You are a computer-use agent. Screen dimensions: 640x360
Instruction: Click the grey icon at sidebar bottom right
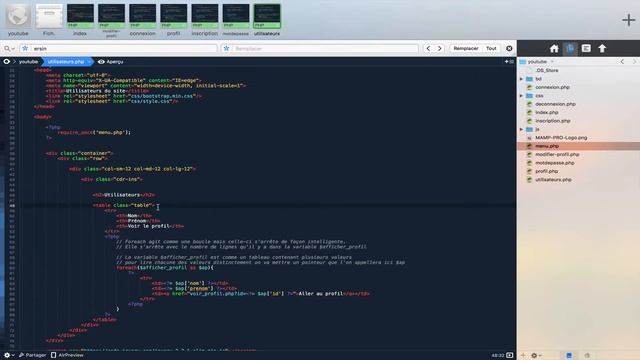click(x=587, y=356)
